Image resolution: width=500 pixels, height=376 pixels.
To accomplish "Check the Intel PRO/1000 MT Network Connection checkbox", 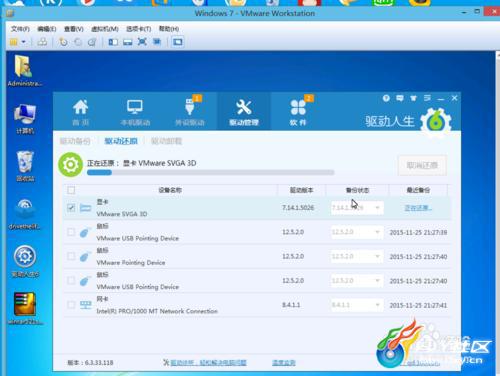I will [71, 305].
